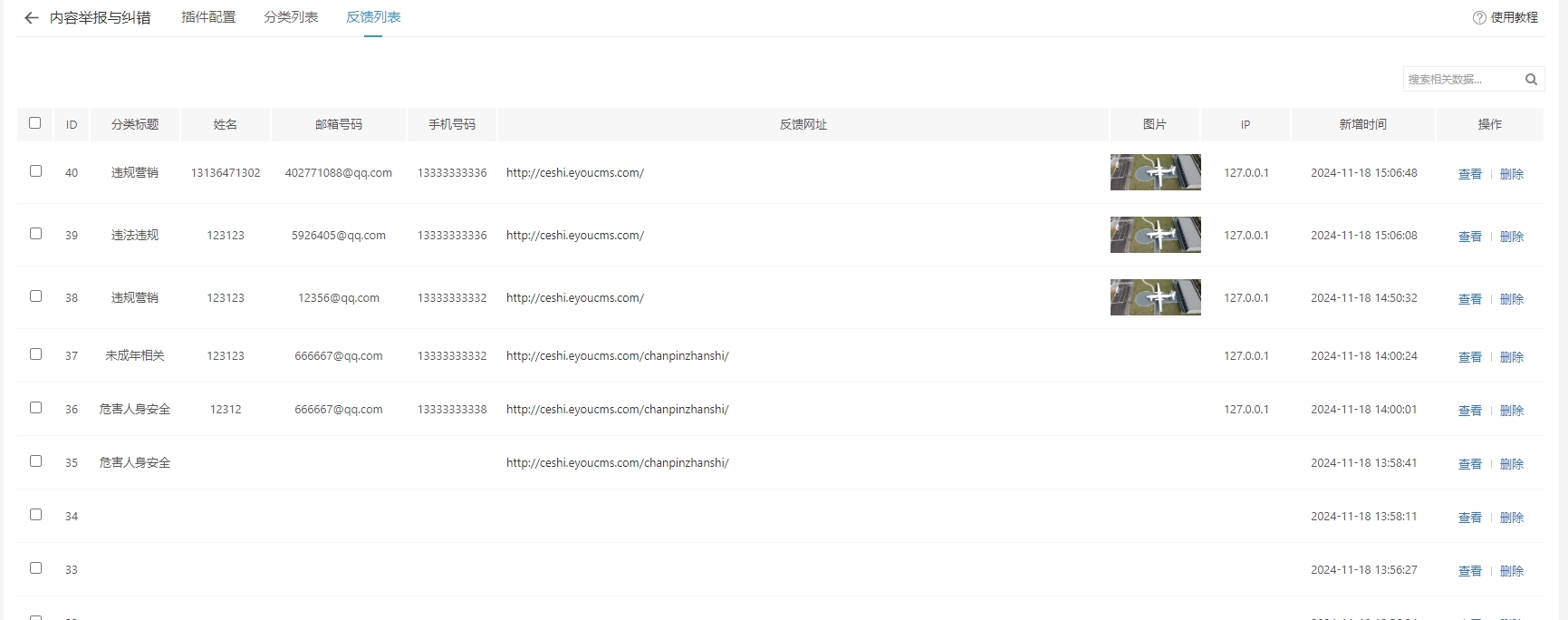Switch to the 插件配置 tab
This screenshot has width=1568, height=620.
208,17
